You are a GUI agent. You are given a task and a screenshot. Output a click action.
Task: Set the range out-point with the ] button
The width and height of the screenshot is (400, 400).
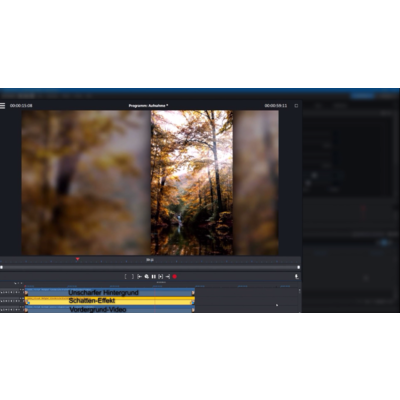pyautogui.click(x=133, y=277)
